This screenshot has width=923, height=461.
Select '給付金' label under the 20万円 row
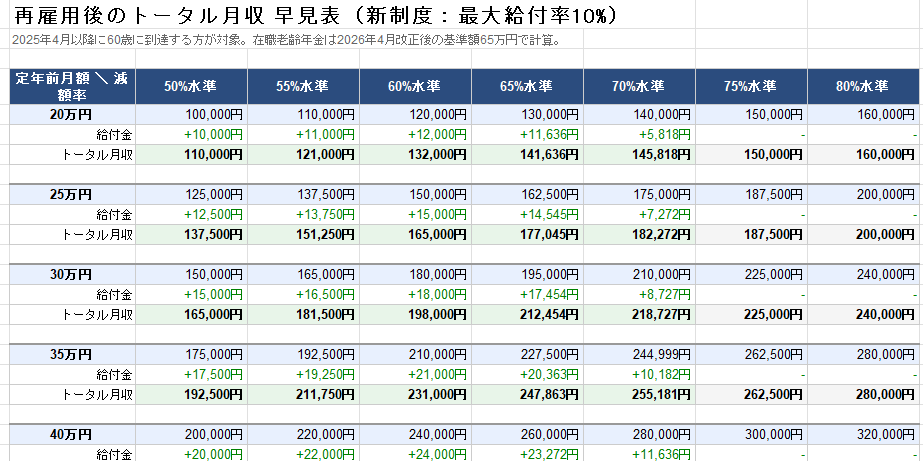72,135
